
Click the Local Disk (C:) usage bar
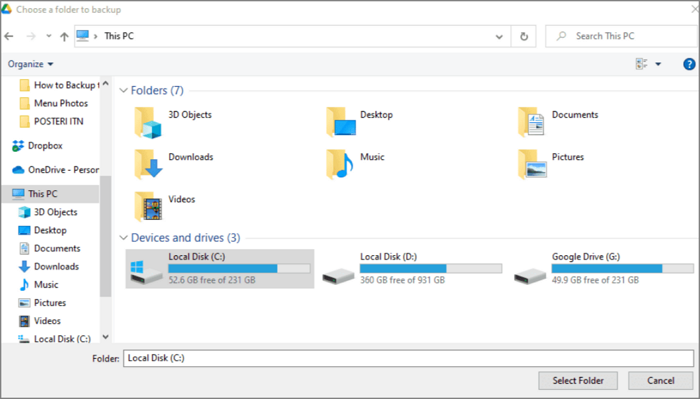tap(239, 268)
